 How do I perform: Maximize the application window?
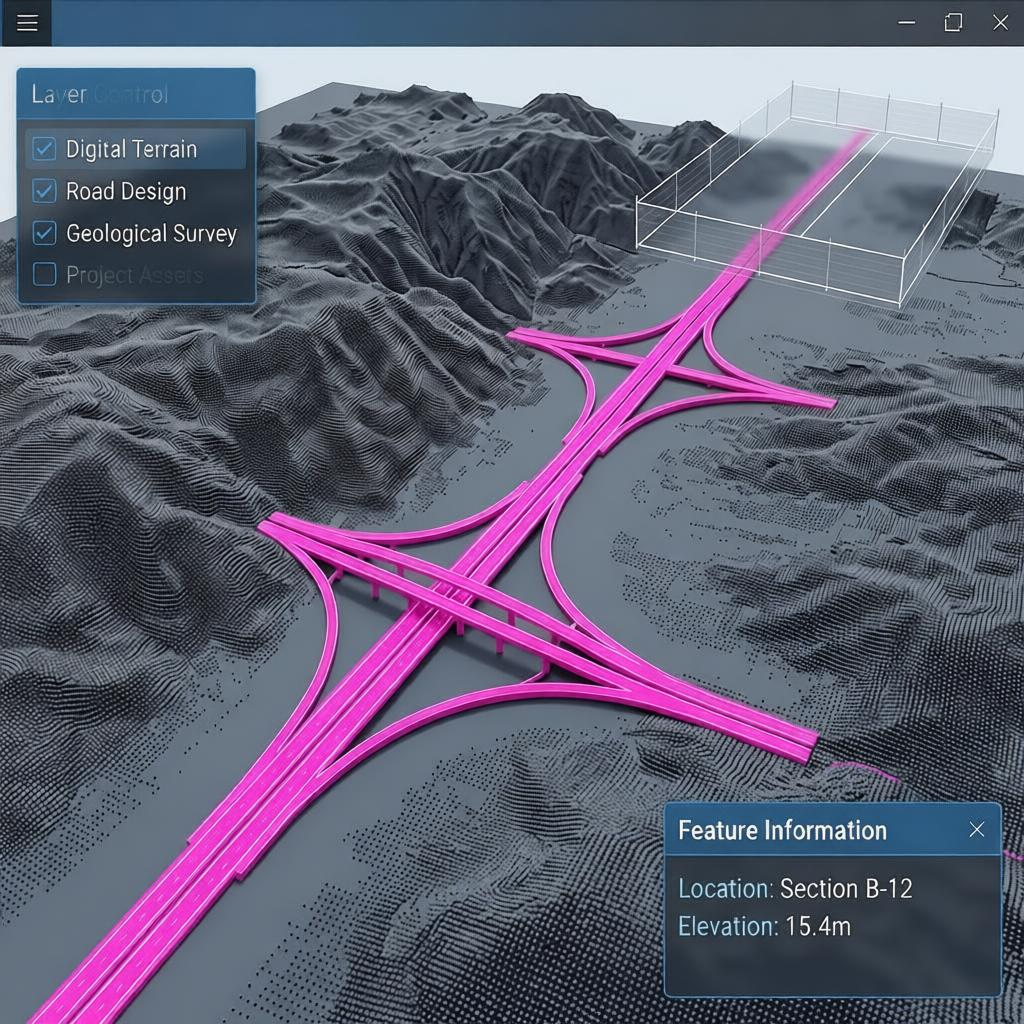[953, 22]
